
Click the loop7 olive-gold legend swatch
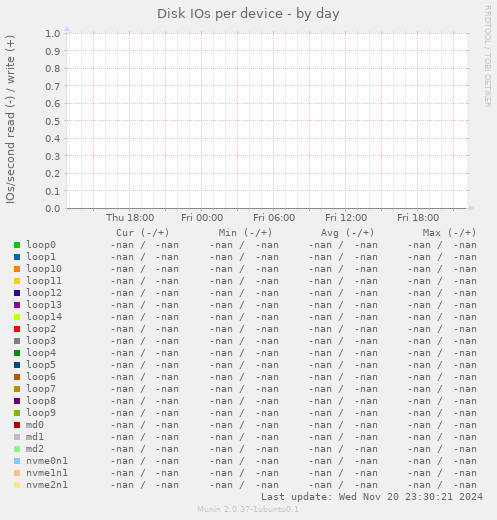click(x=17, y=389)
